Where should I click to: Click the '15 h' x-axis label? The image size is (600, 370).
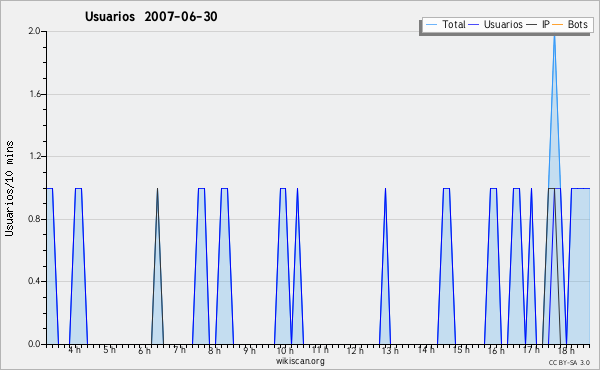click(x=461, y=350)
